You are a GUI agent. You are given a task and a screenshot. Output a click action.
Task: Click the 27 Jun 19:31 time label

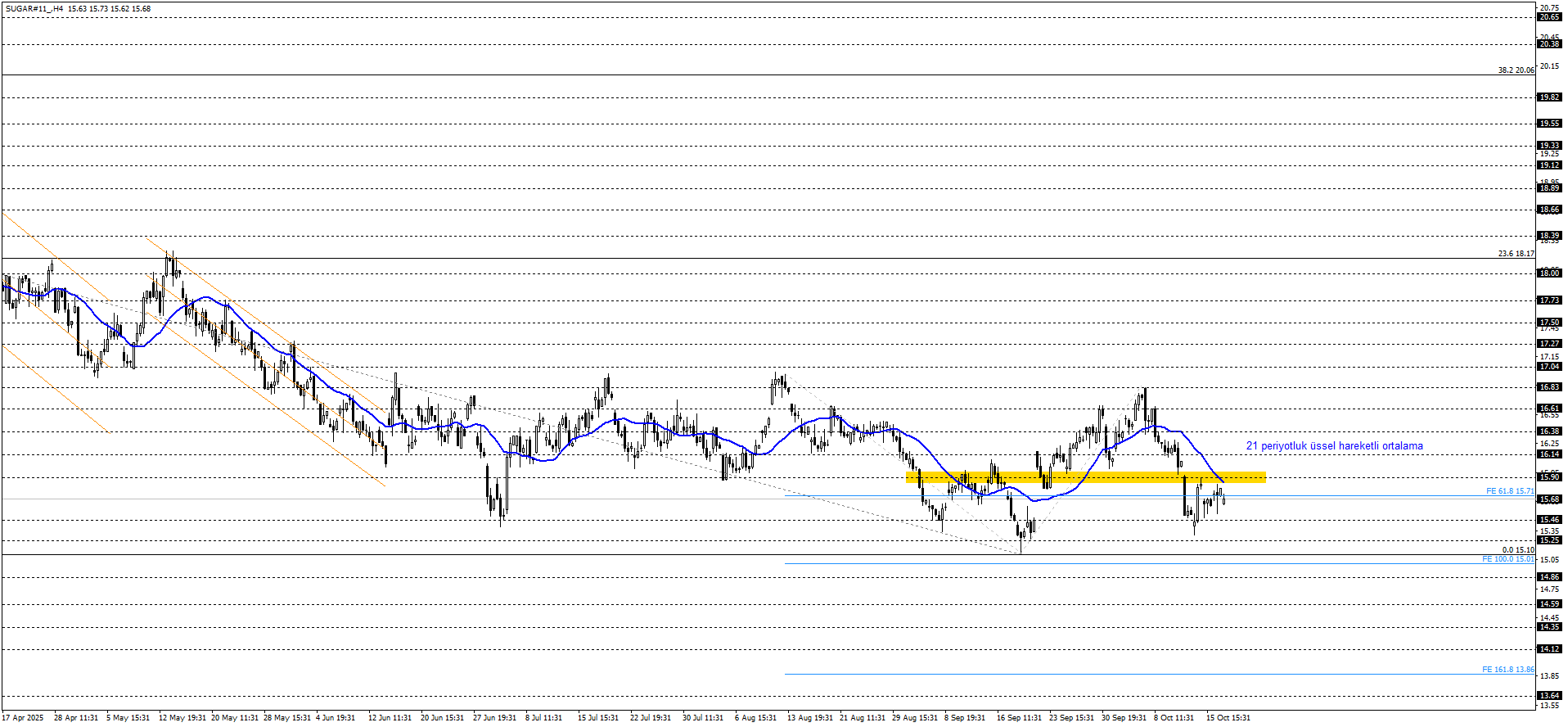click(x=494, y=718)
